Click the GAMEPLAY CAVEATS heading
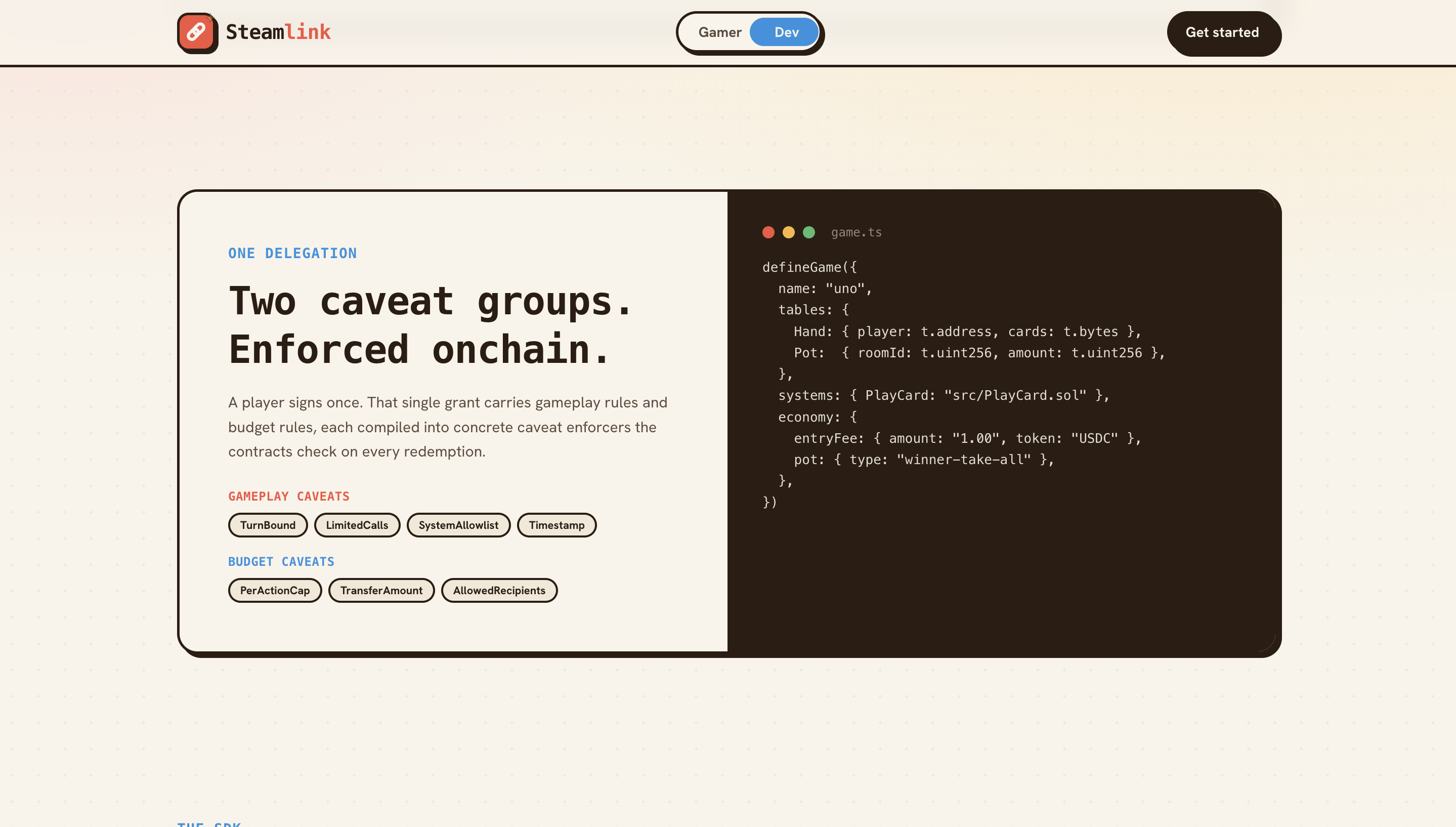 pyautogui.click(x=289, y=497)
